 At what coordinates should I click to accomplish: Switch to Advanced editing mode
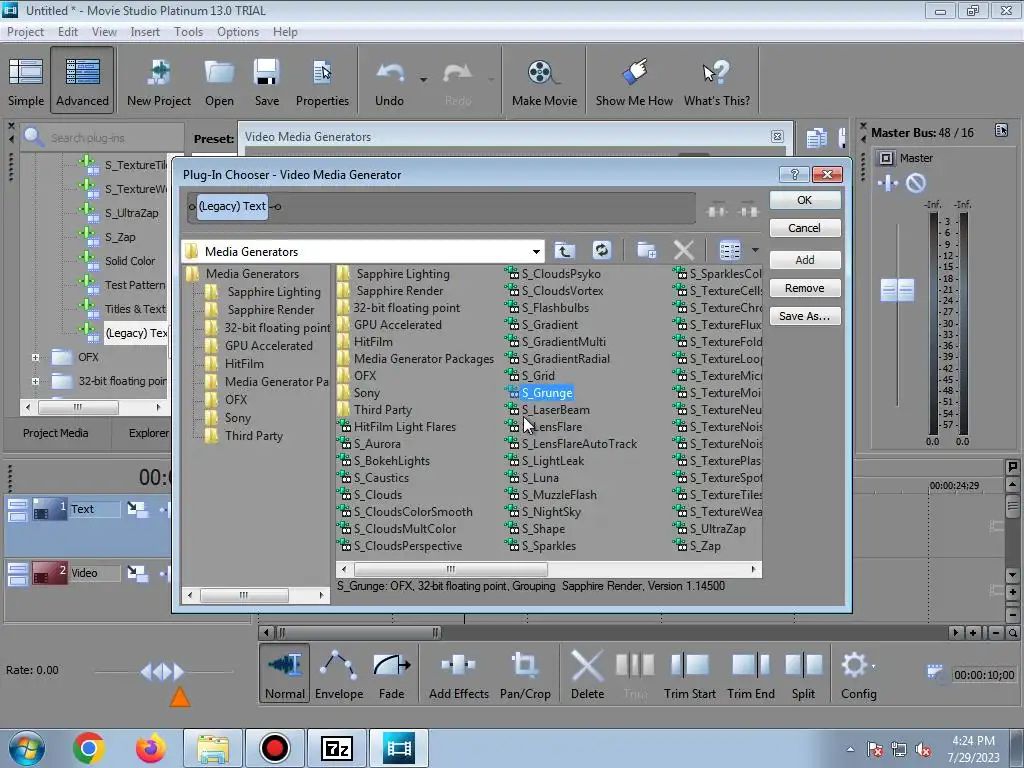tap(82, 82)
